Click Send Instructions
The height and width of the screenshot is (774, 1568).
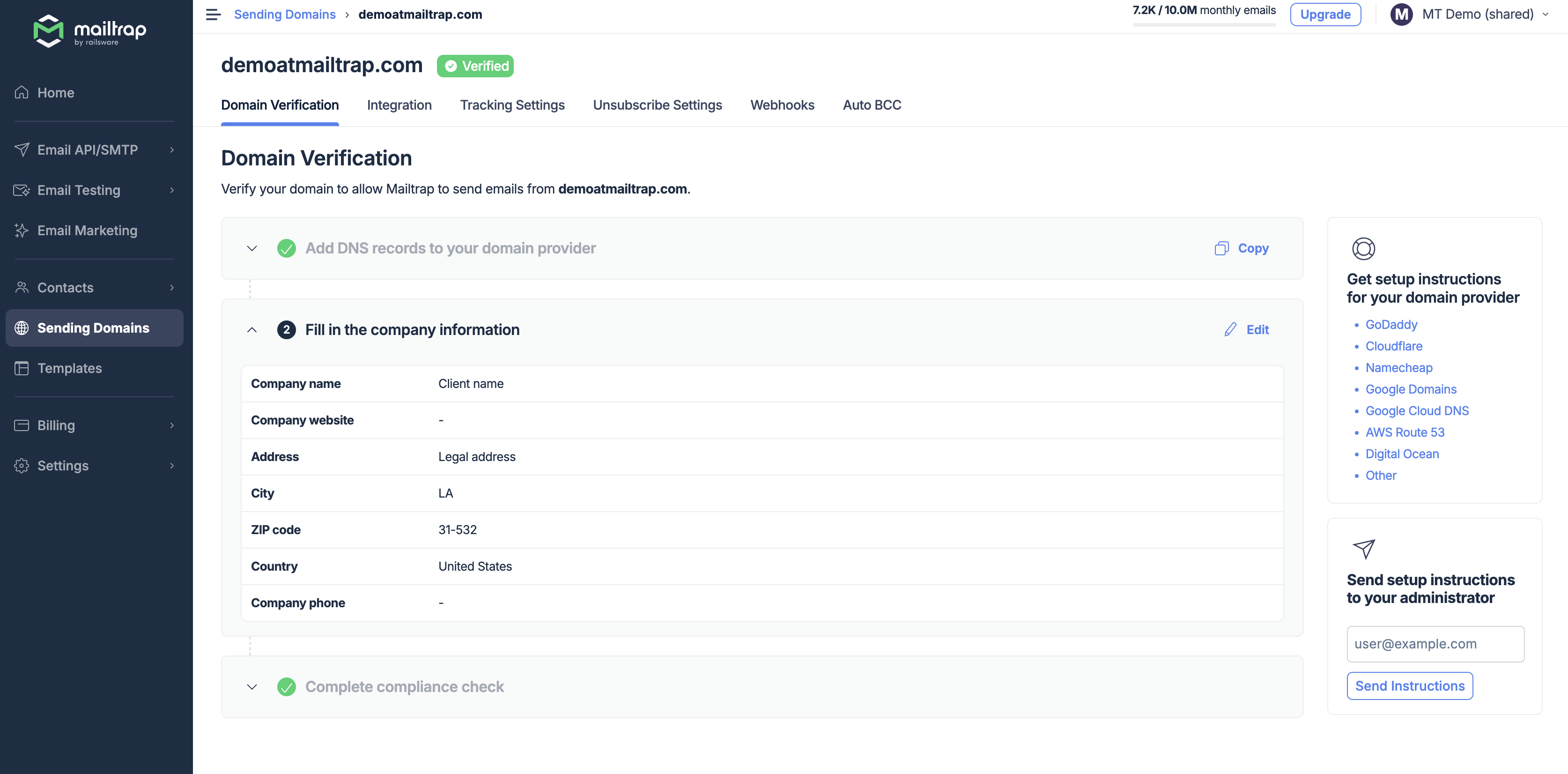[1410, 686]
